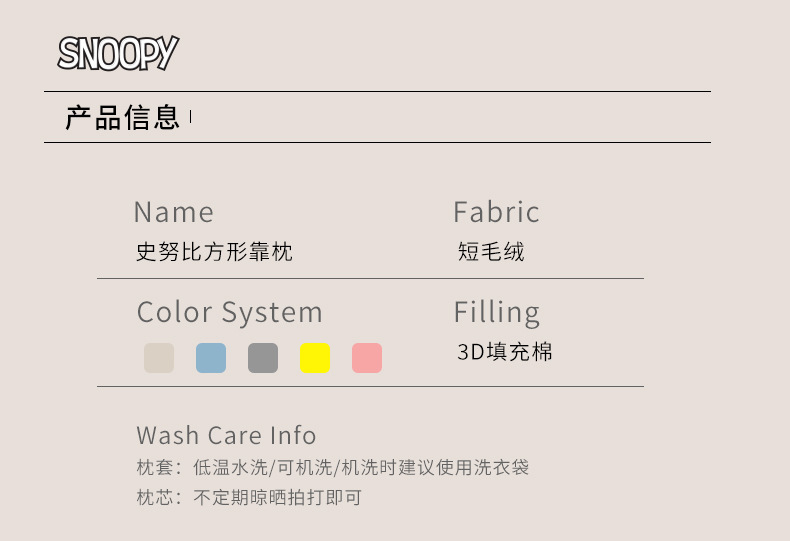Choose the yellow color swatch
Viewport: 790px width, 541px height.
[315, 358]
